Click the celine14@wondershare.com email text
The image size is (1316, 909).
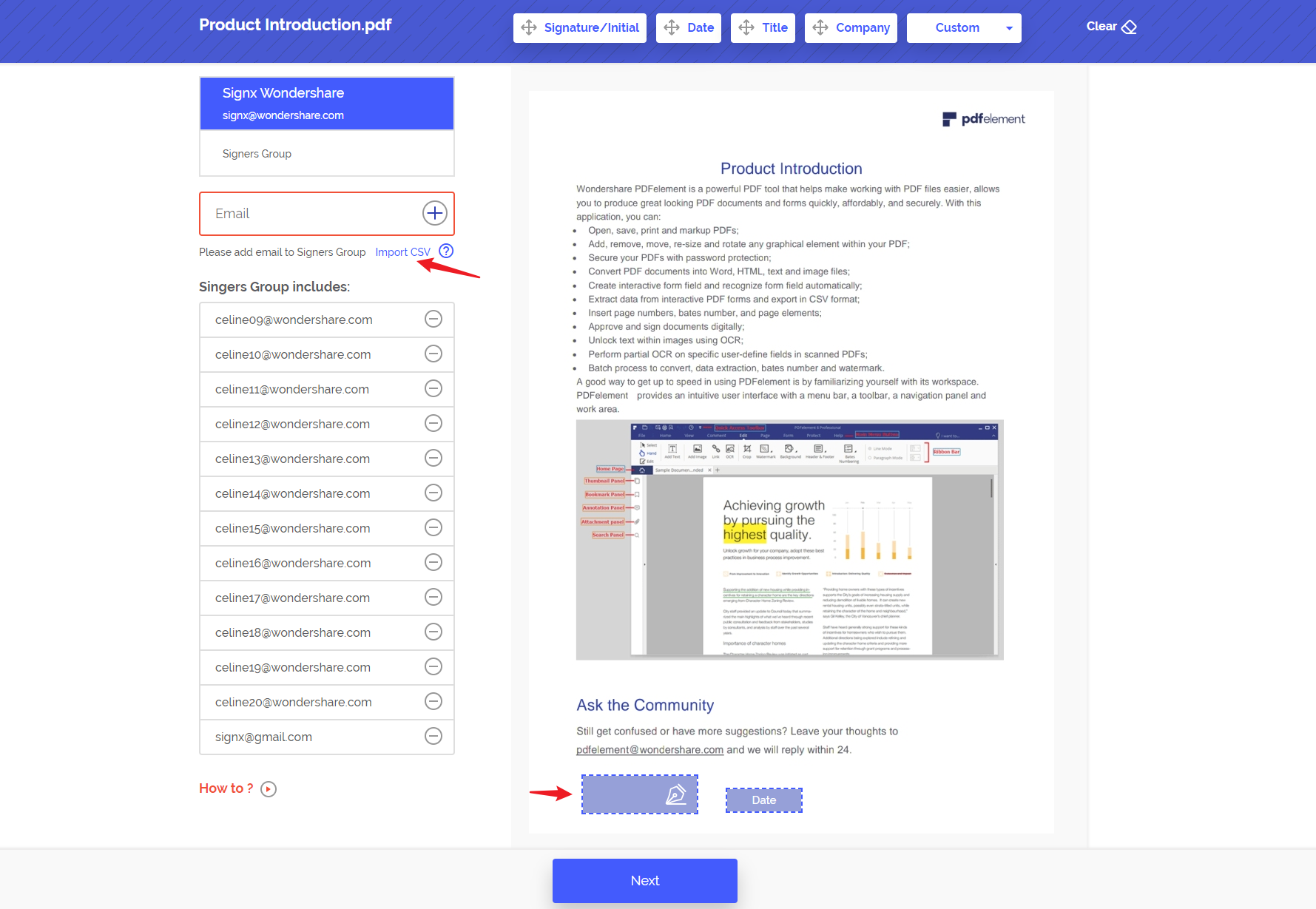(x=293, y=493)
